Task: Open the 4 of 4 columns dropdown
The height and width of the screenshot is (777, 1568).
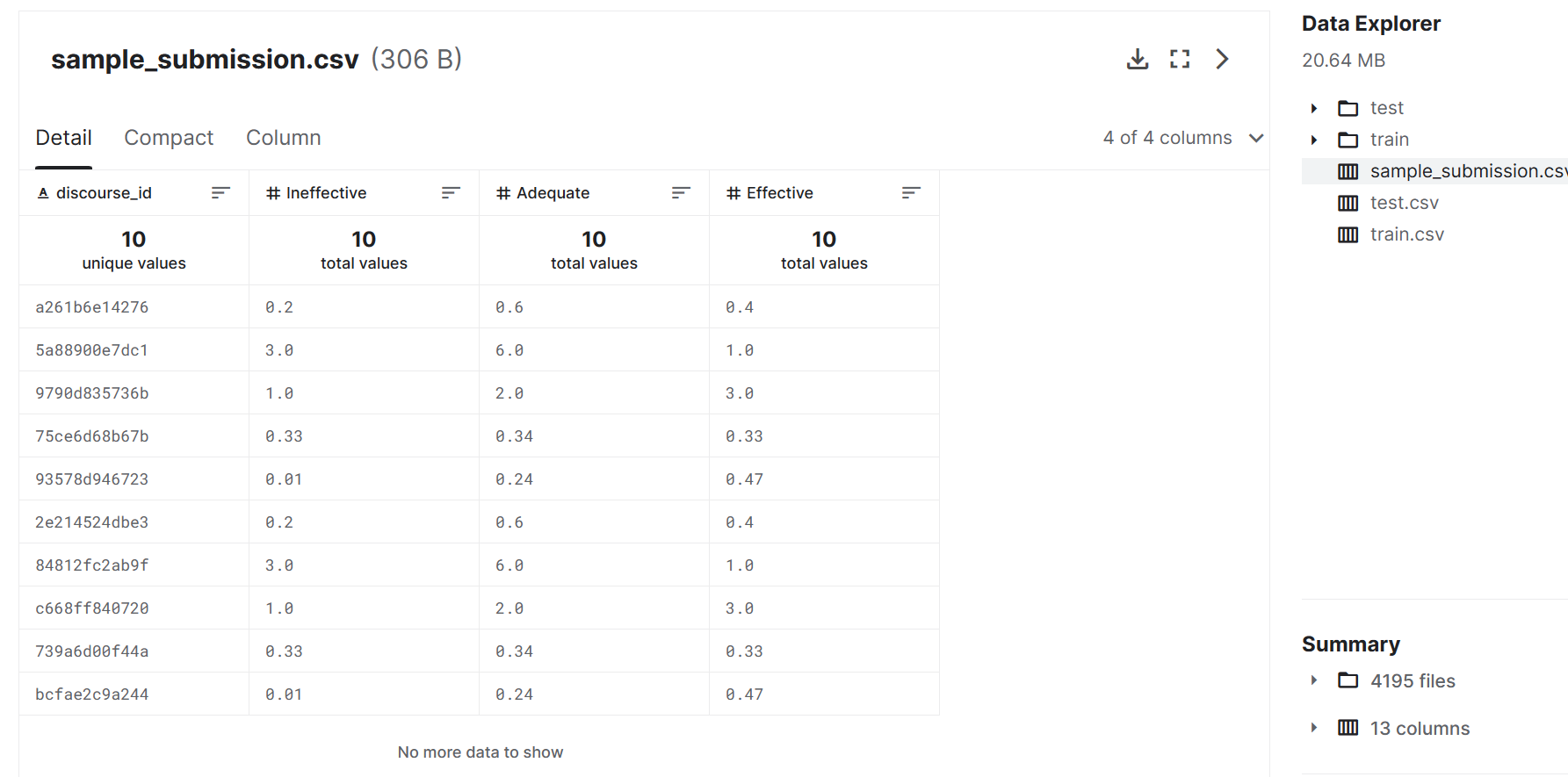Action: 1182,138
